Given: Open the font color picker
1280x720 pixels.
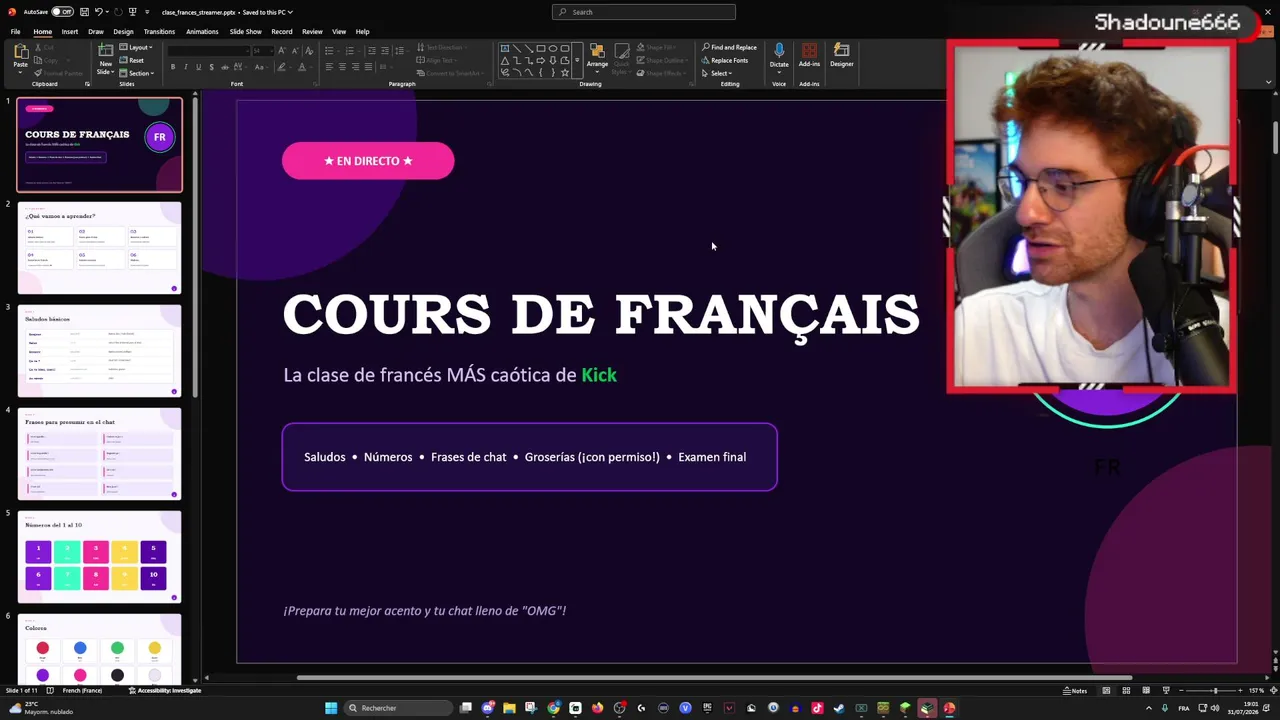Looking at the screenshot, I should pos(304,67).
